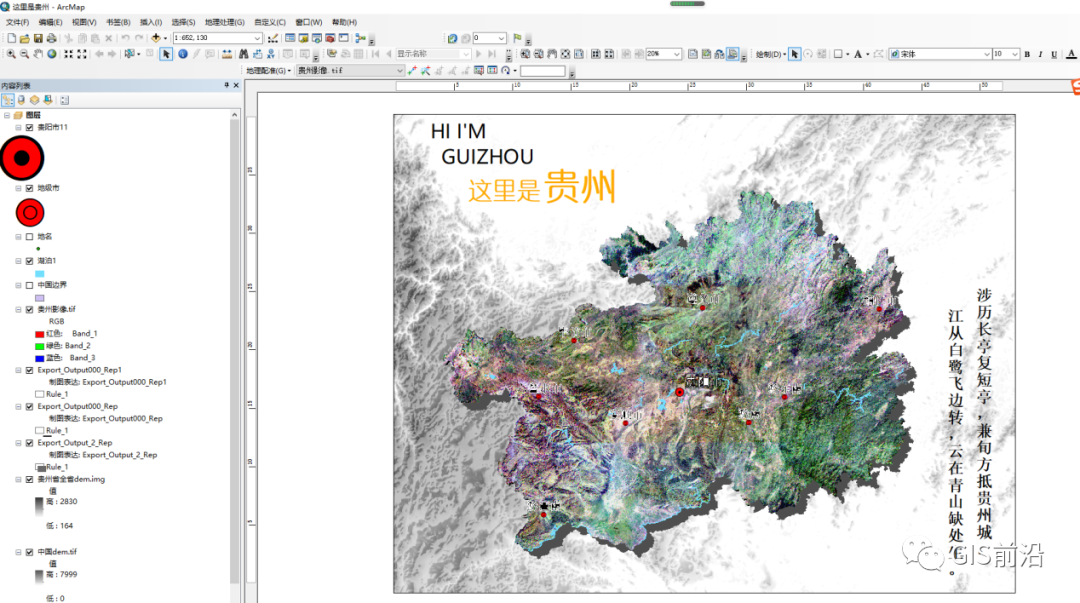Uncheck the 湖泊1 layer checkbox
Image resolution: width=1080 pixels, height=603 pixels.
point(30,261)
